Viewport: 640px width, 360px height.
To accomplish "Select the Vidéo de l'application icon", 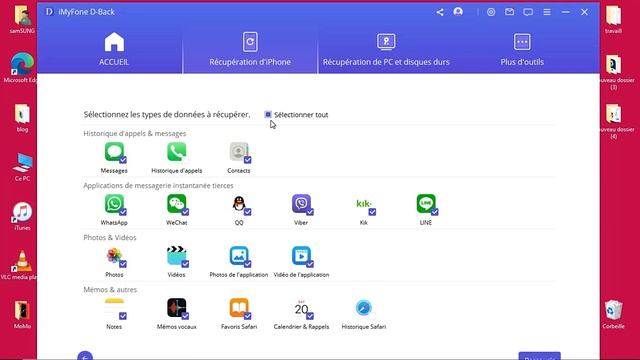I will point(301,256).
